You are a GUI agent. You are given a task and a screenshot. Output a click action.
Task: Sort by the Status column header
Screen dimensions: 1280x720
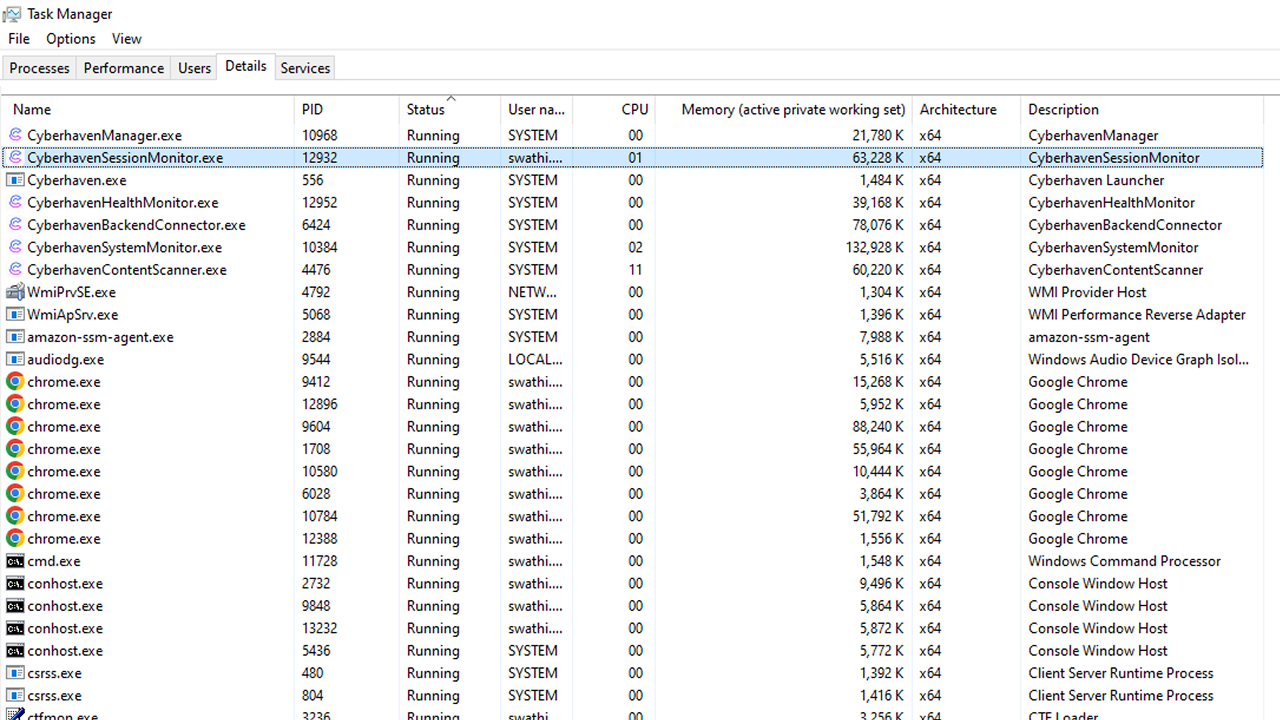point(426,110)
